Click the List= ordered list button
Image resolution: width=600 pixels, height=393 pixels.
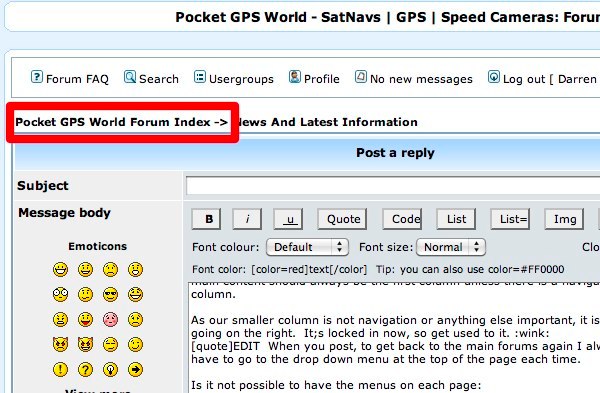pyautogui.click(x=510, y=219)
